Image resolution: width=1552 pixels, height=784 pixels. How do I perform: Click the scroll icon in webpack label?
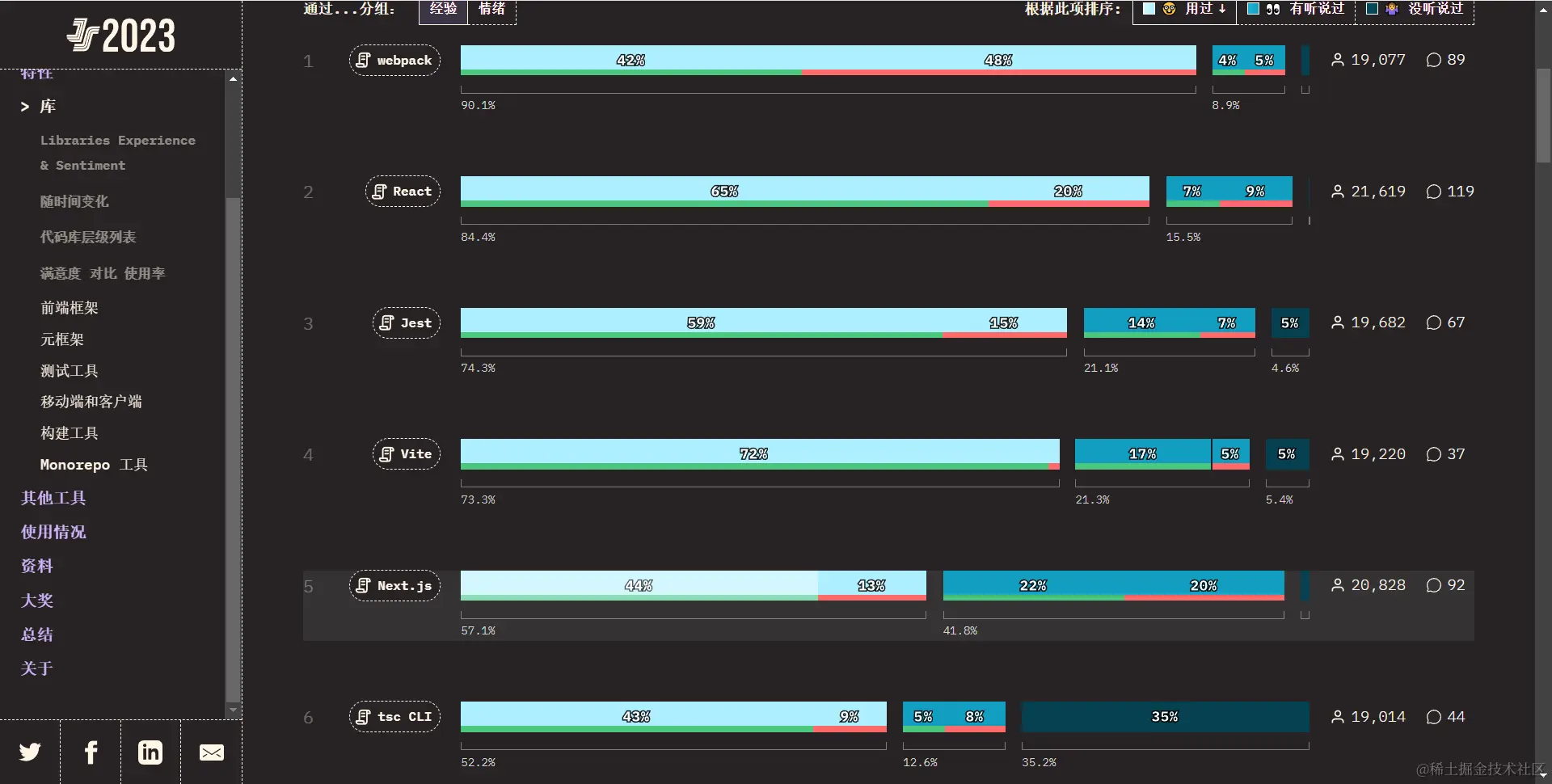point(364,60)
